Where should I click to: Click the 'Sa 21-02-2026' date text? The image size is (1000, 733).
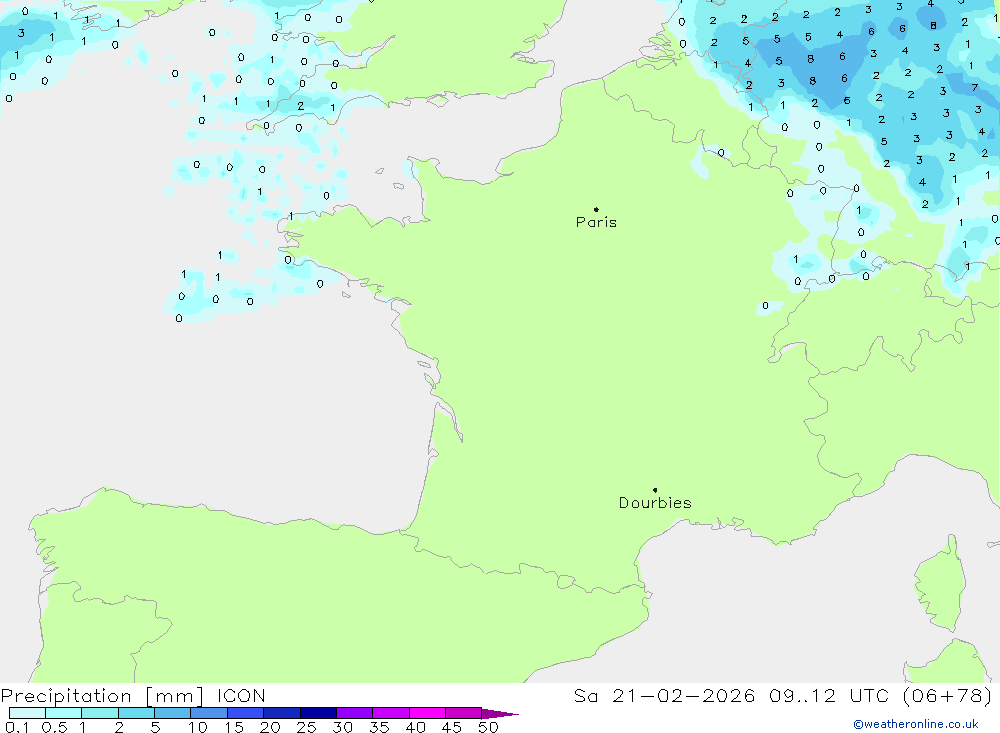pyautogui.click(x=664, y=695)
